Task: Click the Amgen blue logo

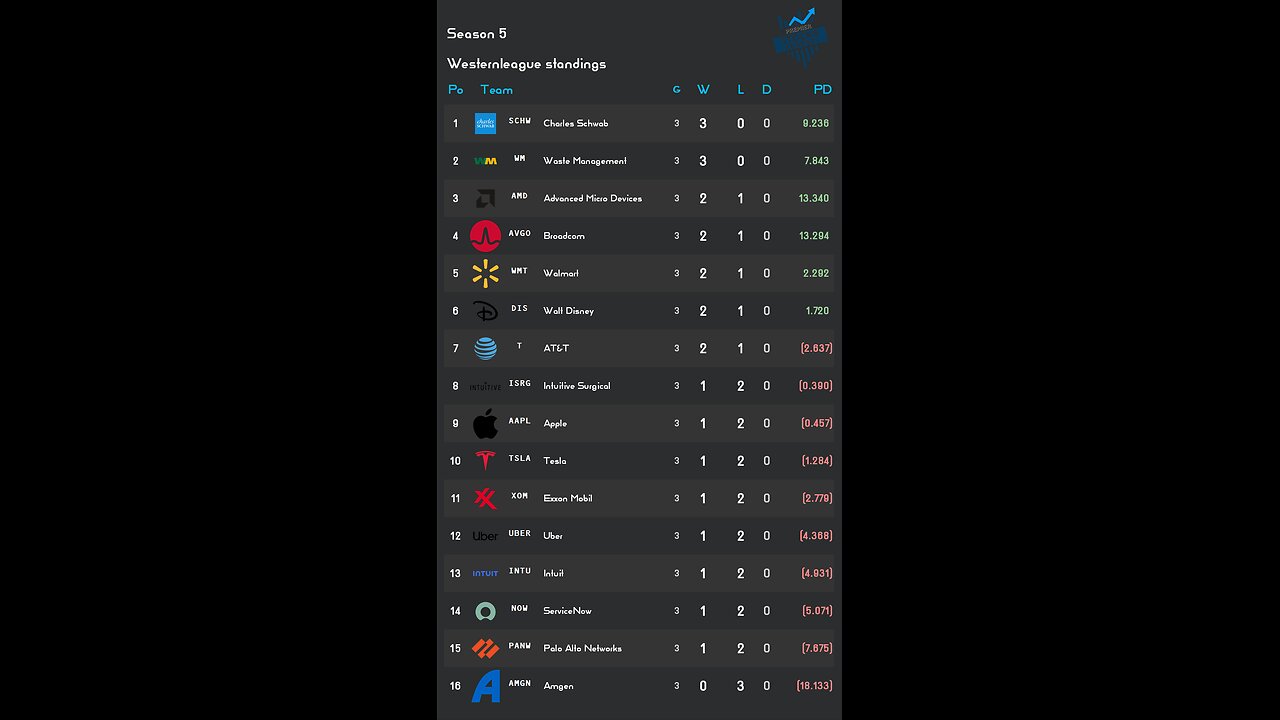Action: [485, 686]
